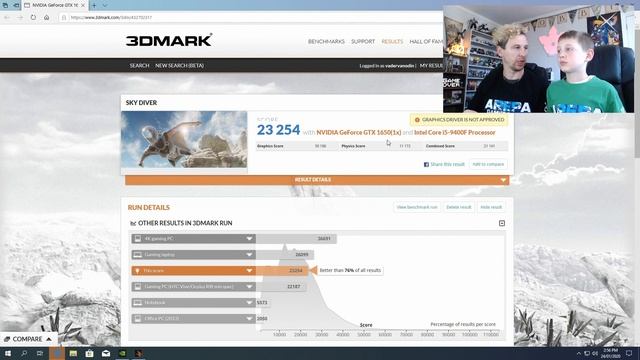Expand the This score dropdown

click(x=249, y=271)
